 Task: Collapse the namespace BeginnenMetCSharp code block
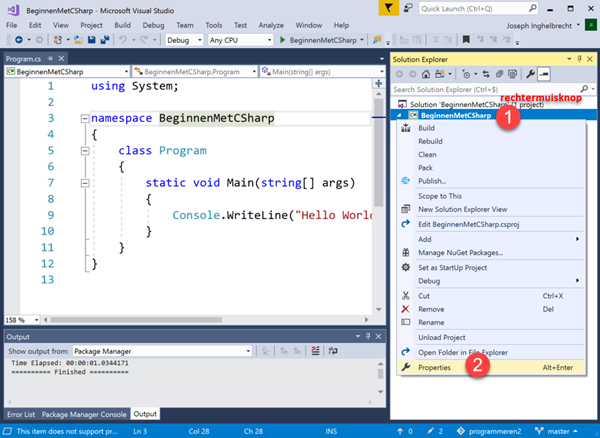pos(85,119)
